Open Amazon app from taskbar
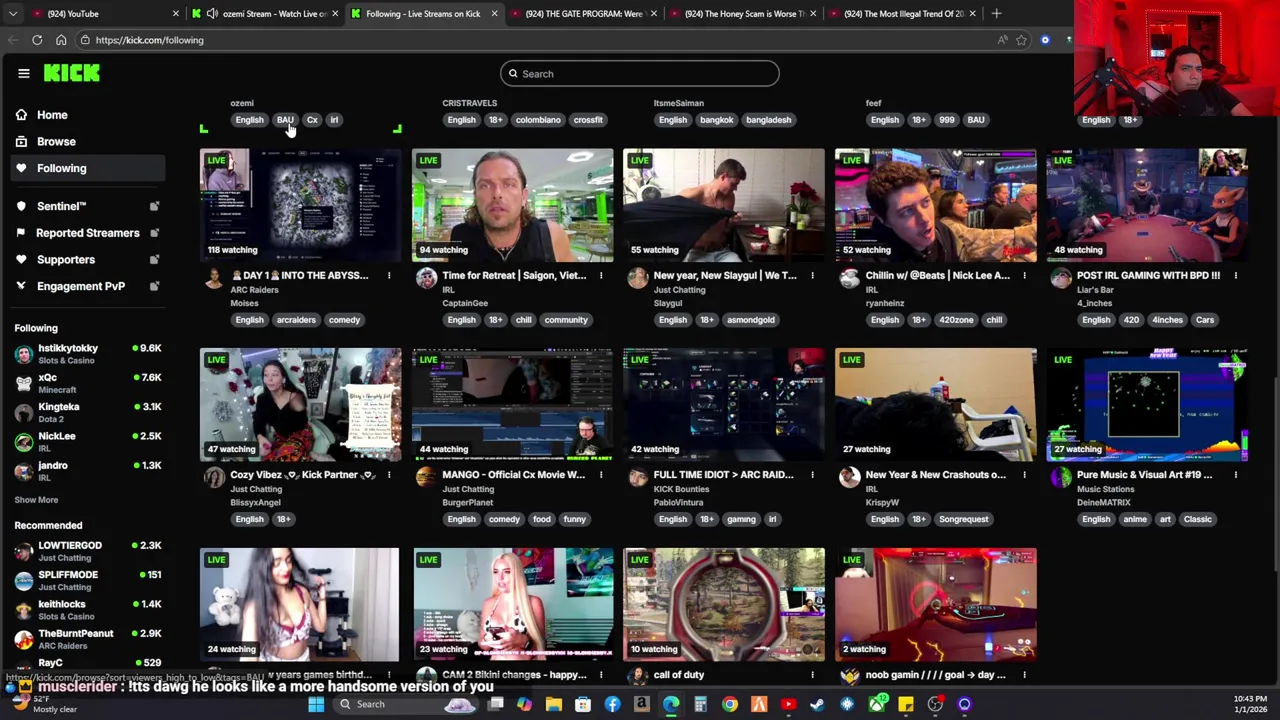The height and width of the screenshot is (720, 1280). 641,705
